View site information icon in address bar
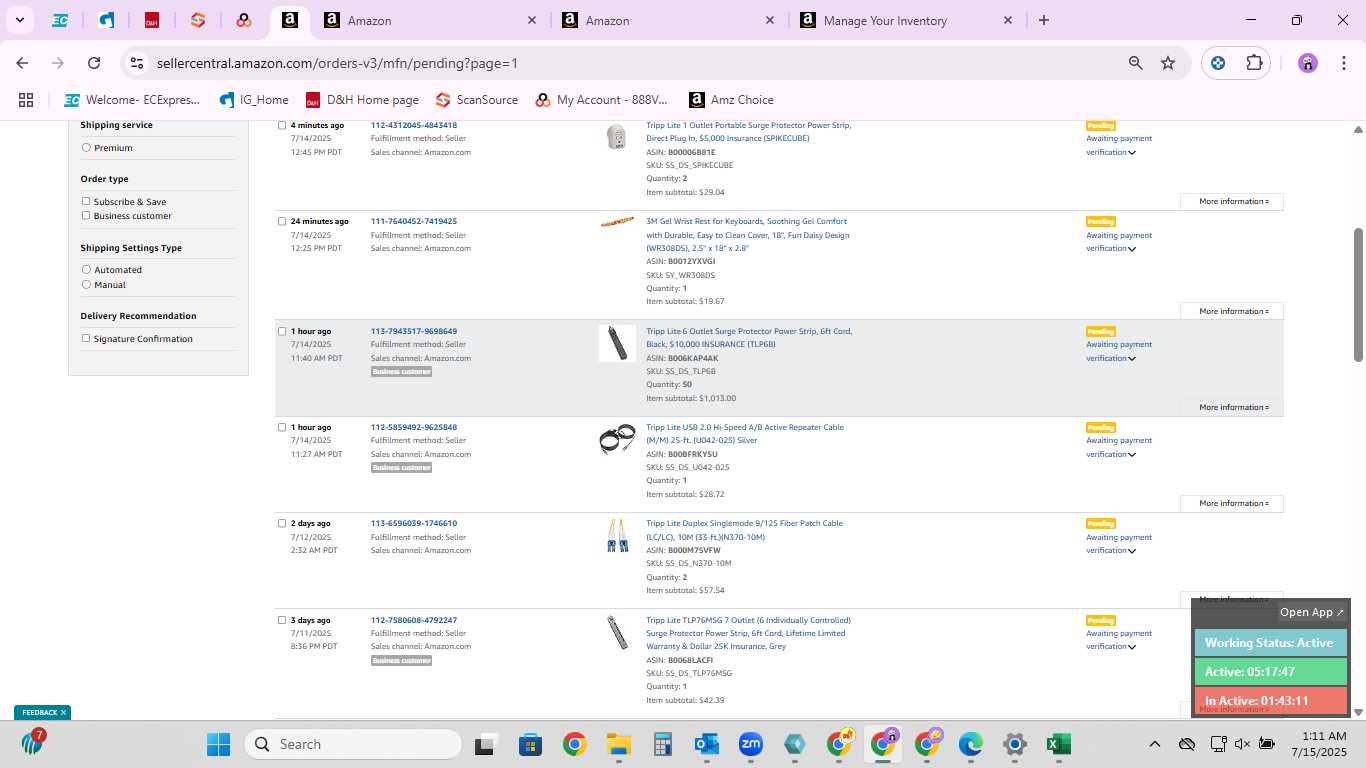The height and width of the screenshot is (768, 1366). 137,63
